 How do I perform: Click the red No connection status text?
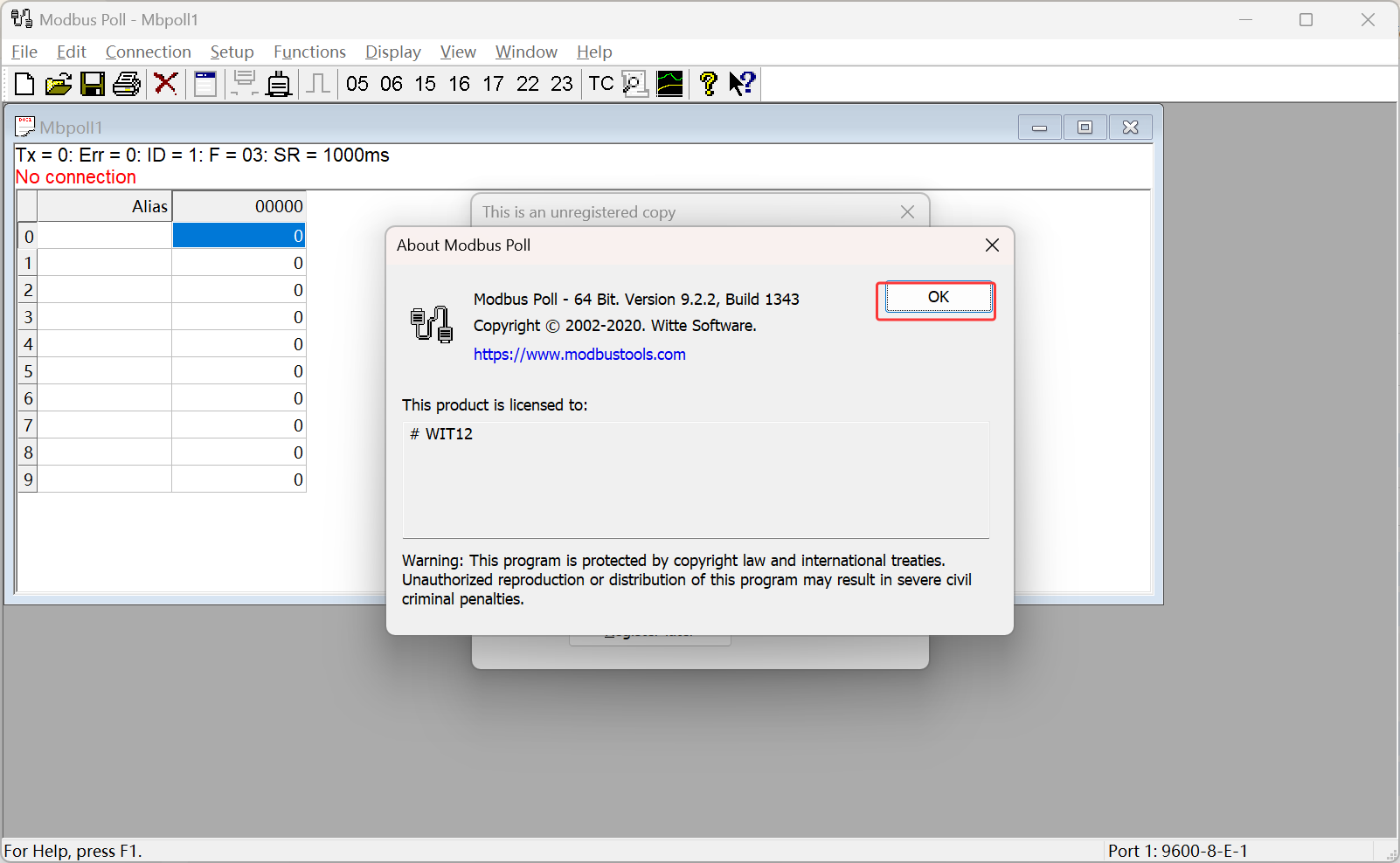pyautogui.click(x=76, y=177)
